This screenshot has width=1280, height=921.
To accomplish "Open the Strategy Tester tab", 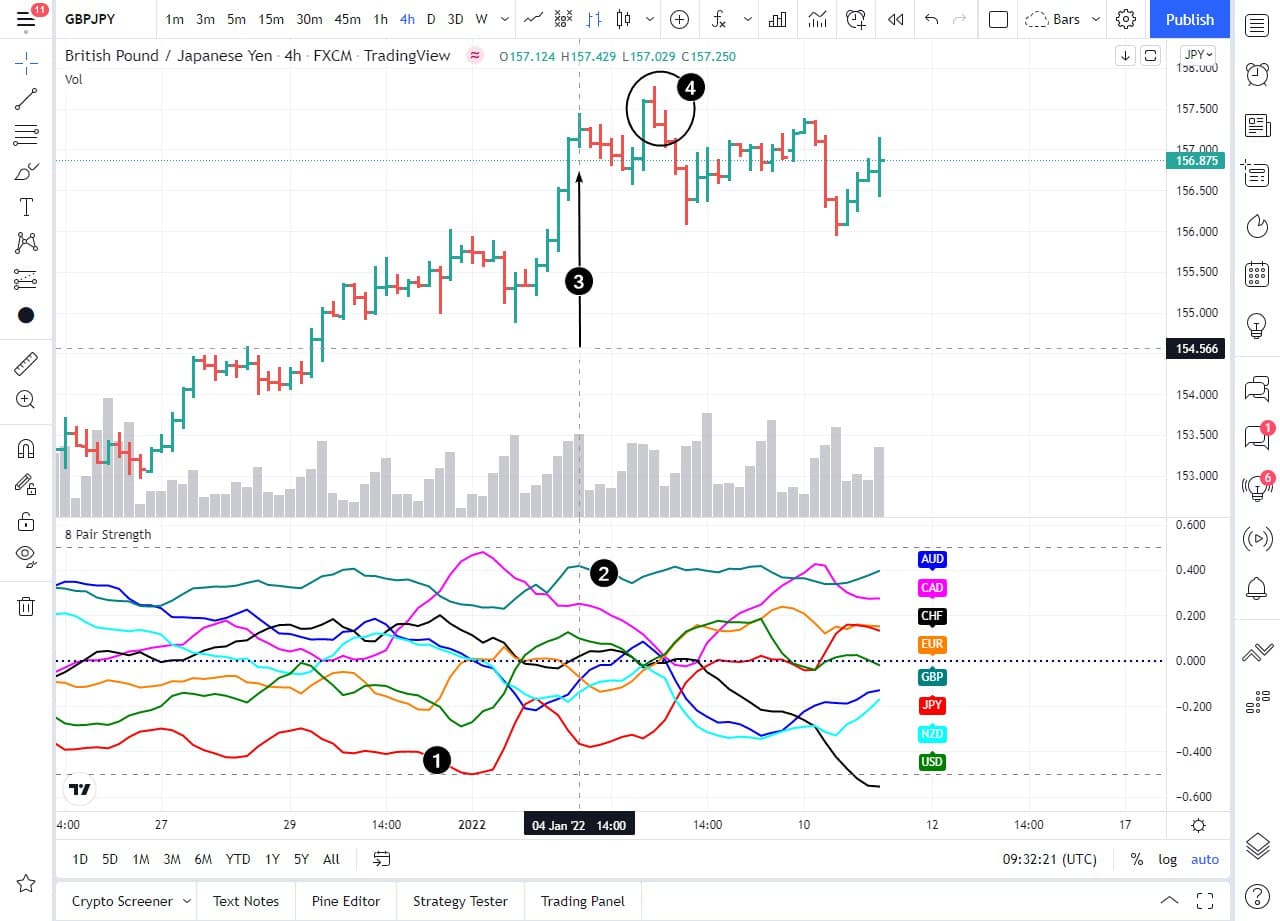I will [x=460, y=901].
